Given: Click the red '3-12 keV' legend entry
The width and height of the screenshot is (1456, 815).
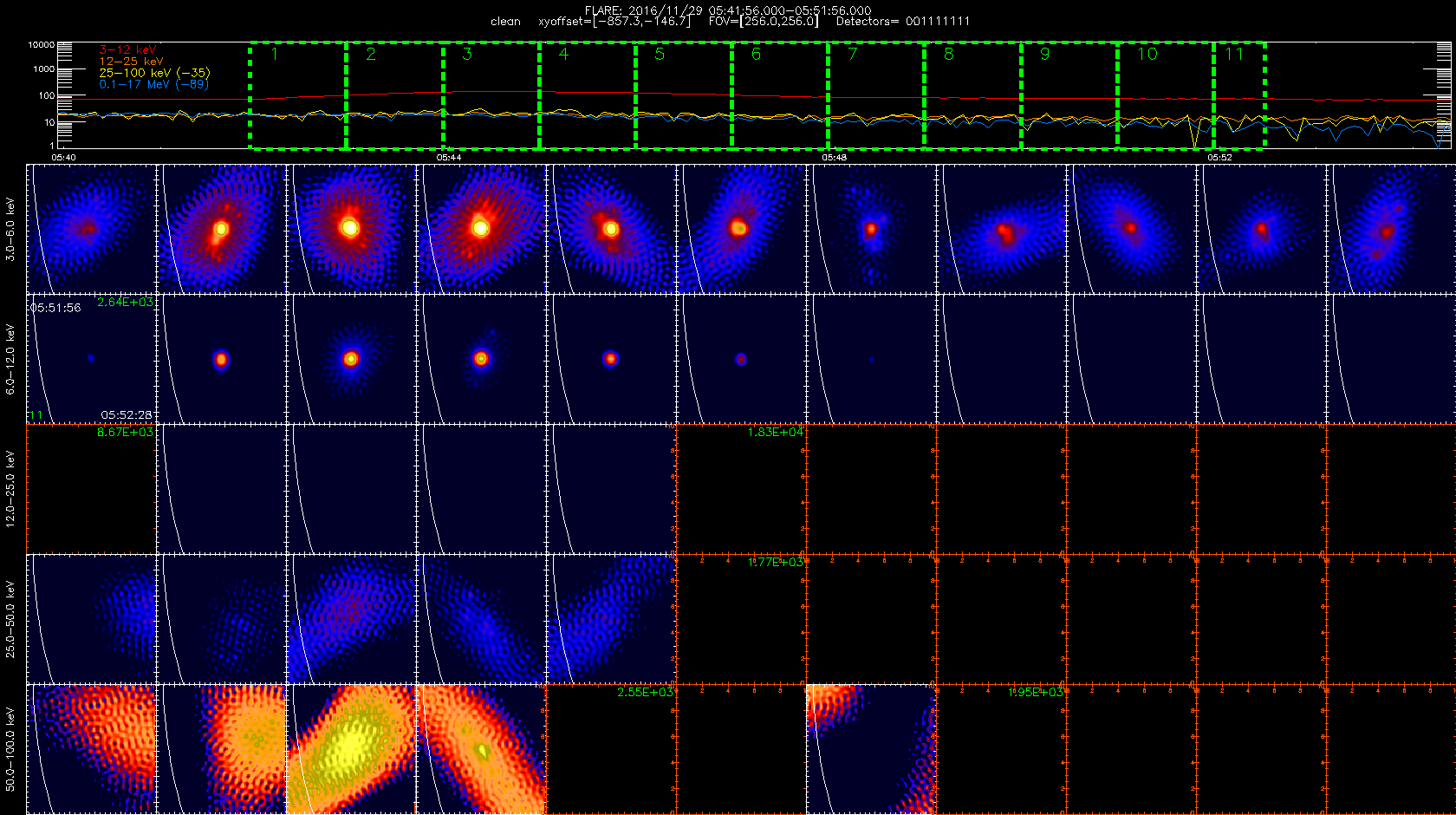Looking at the screenshot, I should tap(127, 50).
